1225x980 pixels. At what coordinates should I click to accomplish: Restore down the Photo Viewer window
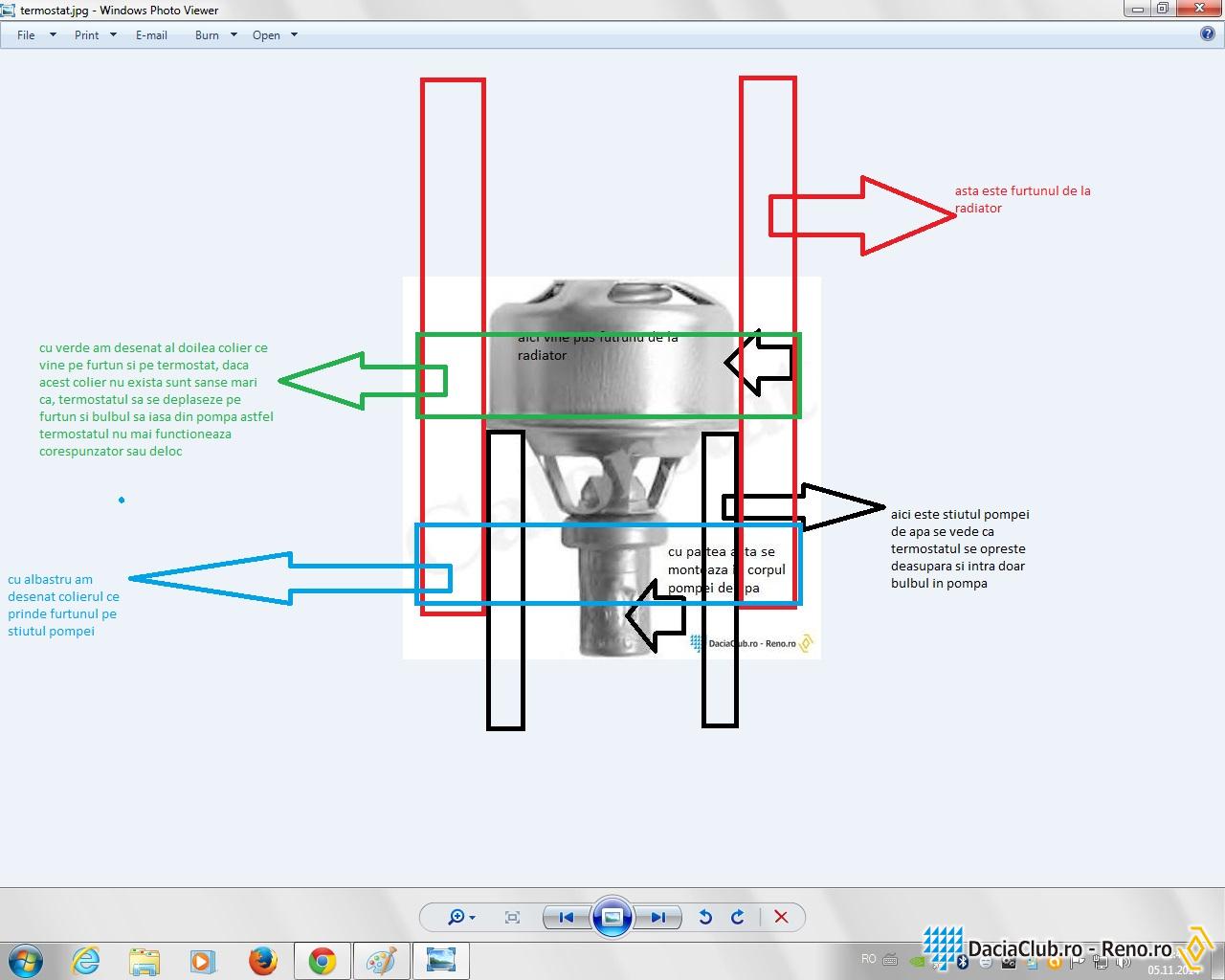tap(1162, 9)
